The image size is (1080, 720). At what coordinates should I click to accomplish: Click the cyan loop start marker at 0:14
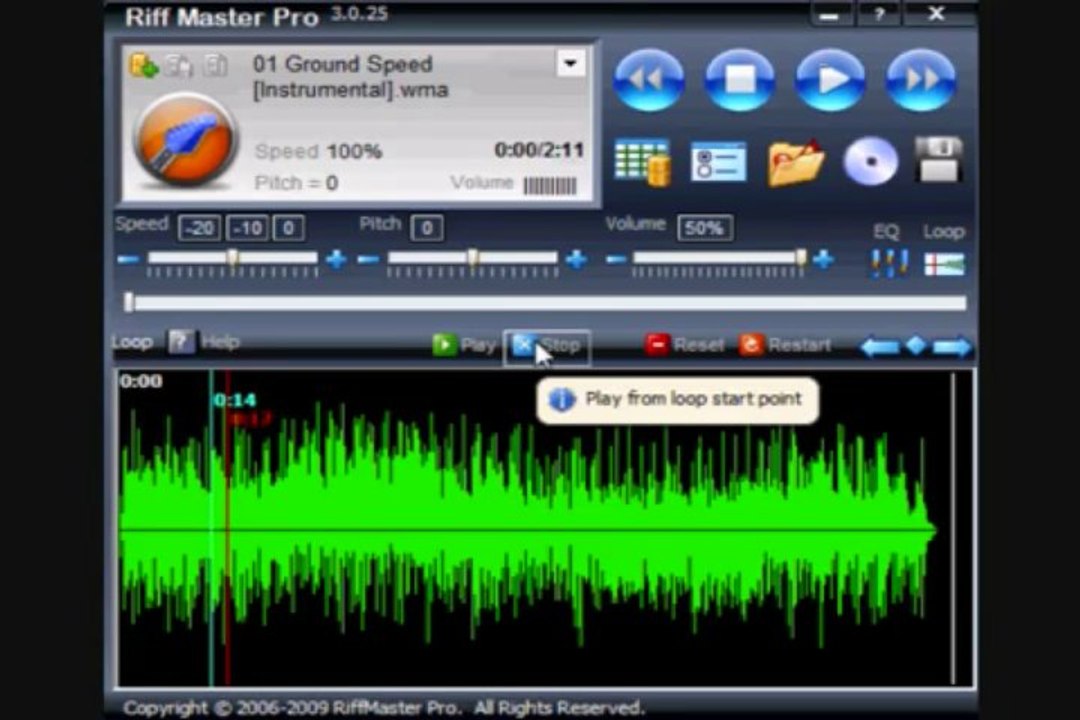pyautogui.click(x=211, y=528)
